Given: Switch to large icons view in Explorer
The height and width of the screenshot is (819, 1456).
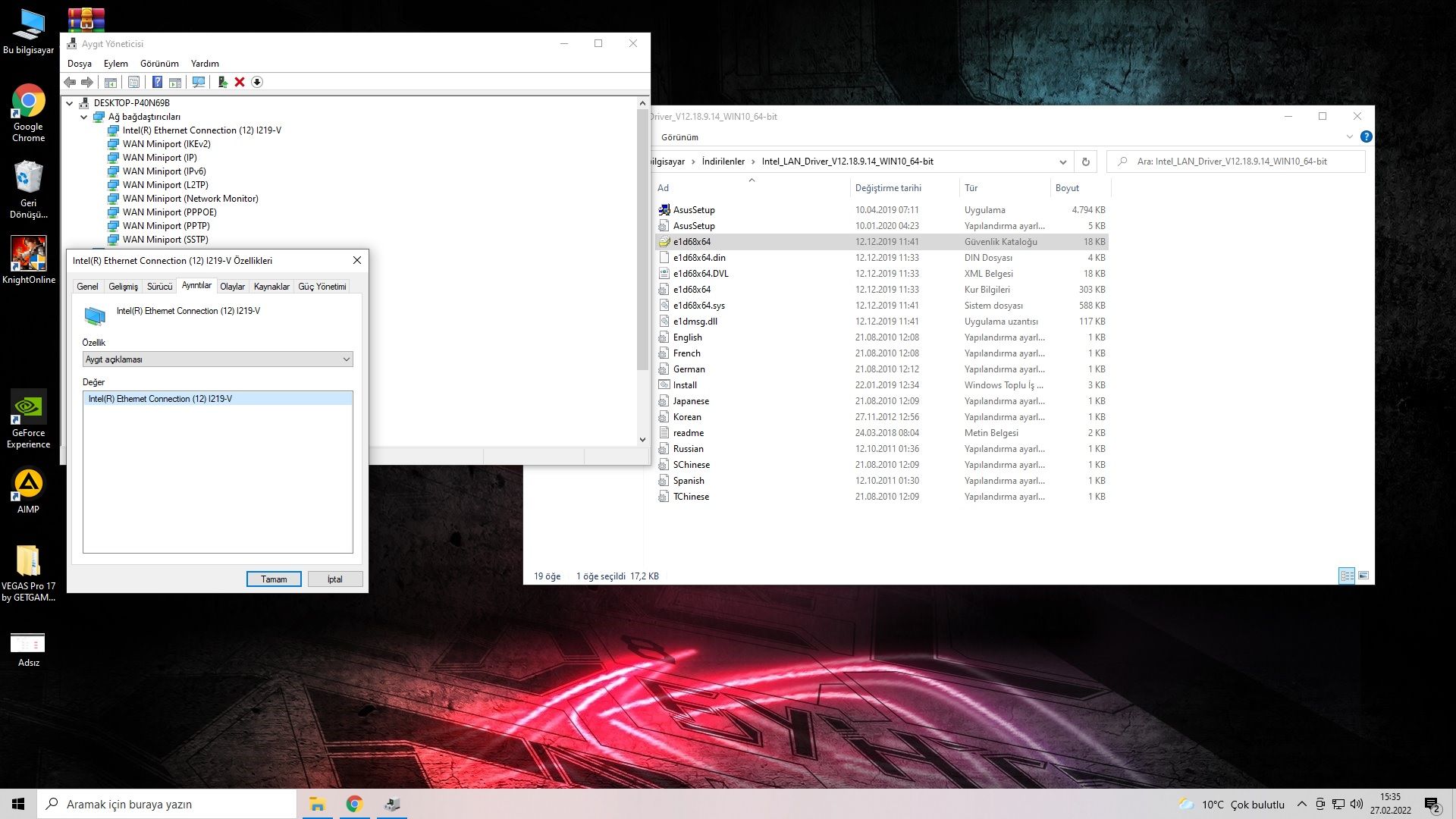Looking at the screenshot, I should click(x=1363, y=576).
